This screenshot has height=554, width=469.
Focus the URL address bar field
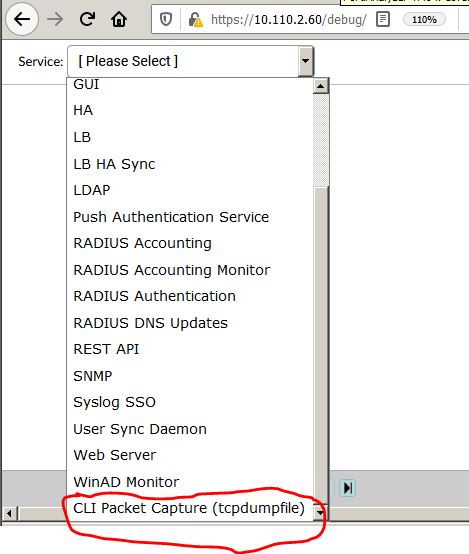click(x=288, y=19)
